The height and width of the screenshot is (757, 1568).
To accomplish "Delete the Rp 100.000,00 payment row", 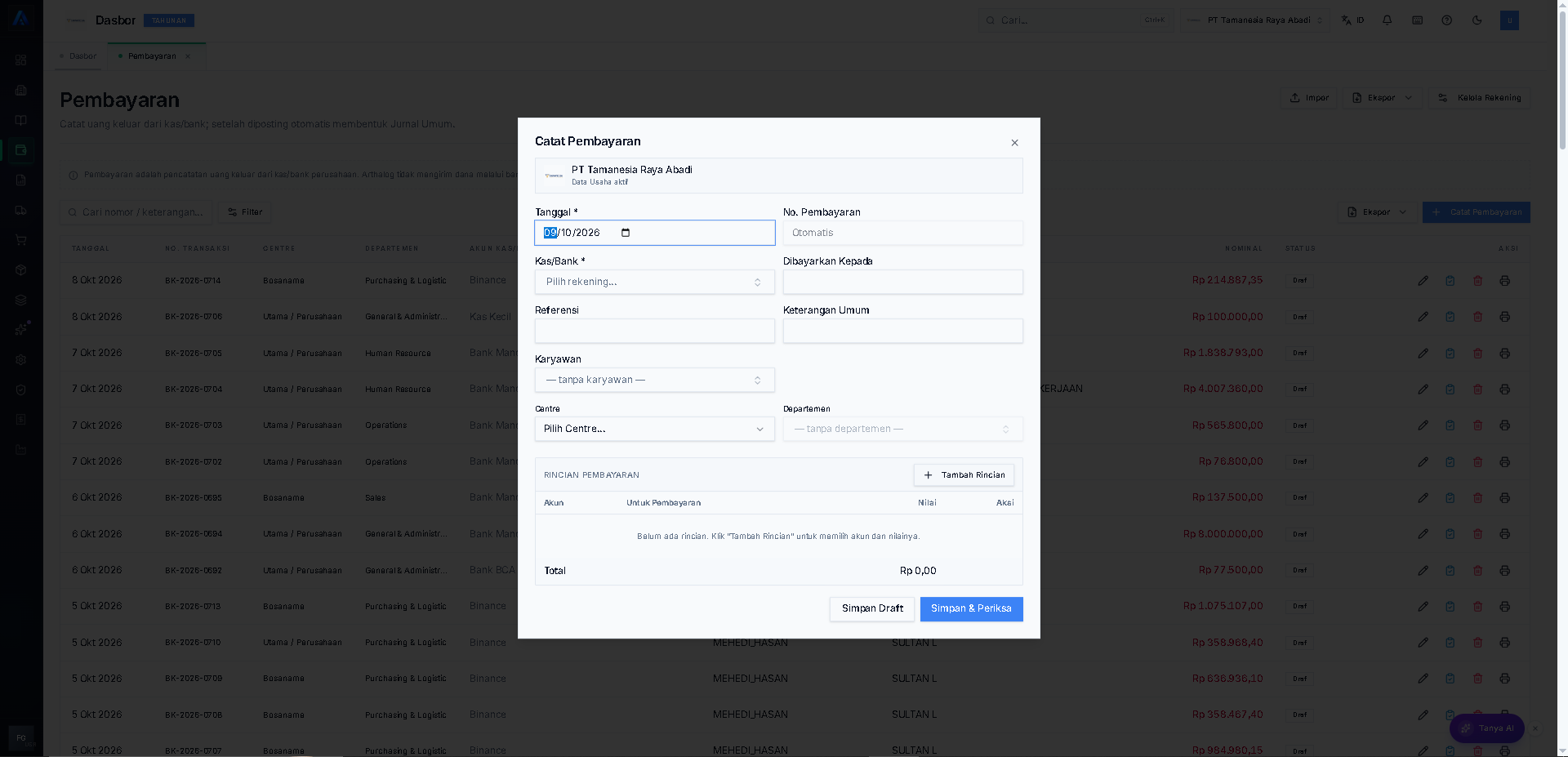I will pos(1477,317).
